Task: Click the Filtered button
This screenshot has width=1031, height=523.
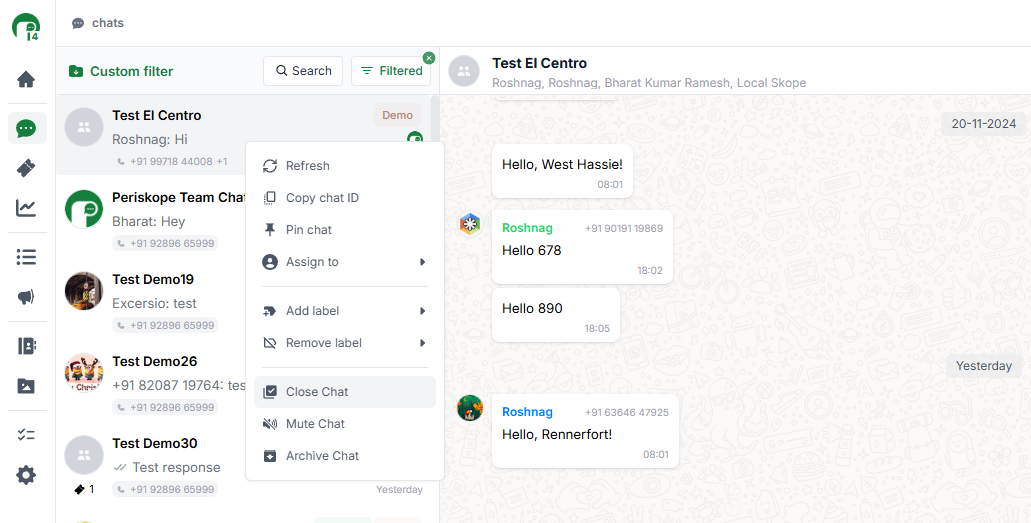Action: (x=391, y=71)
